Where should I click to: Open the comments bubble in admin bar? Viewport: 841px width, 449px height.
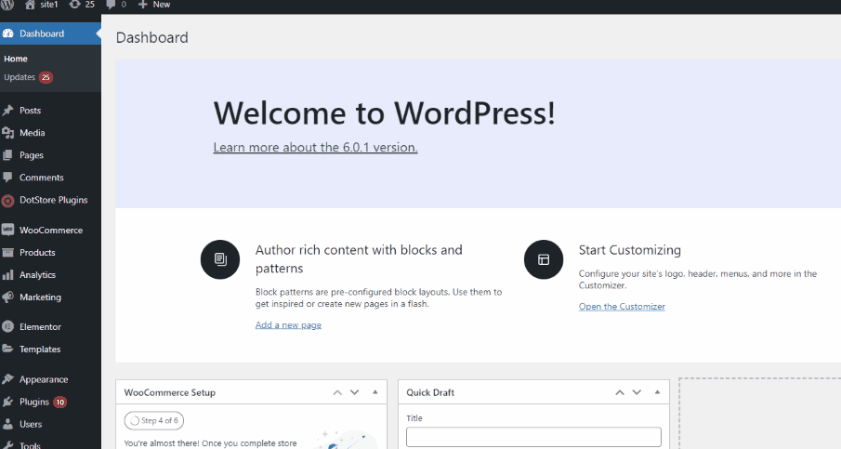[x=110, y=4]
